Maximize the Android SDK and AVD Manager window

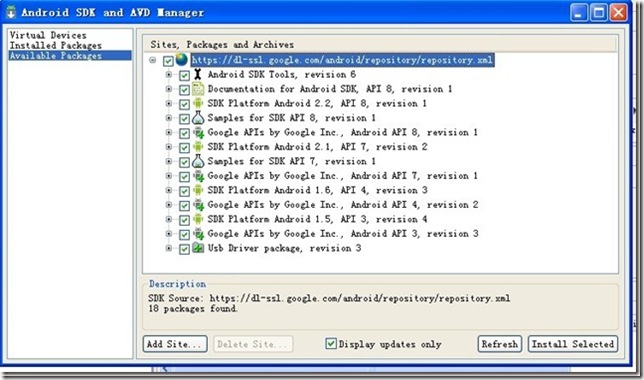(x=598, y=13)
